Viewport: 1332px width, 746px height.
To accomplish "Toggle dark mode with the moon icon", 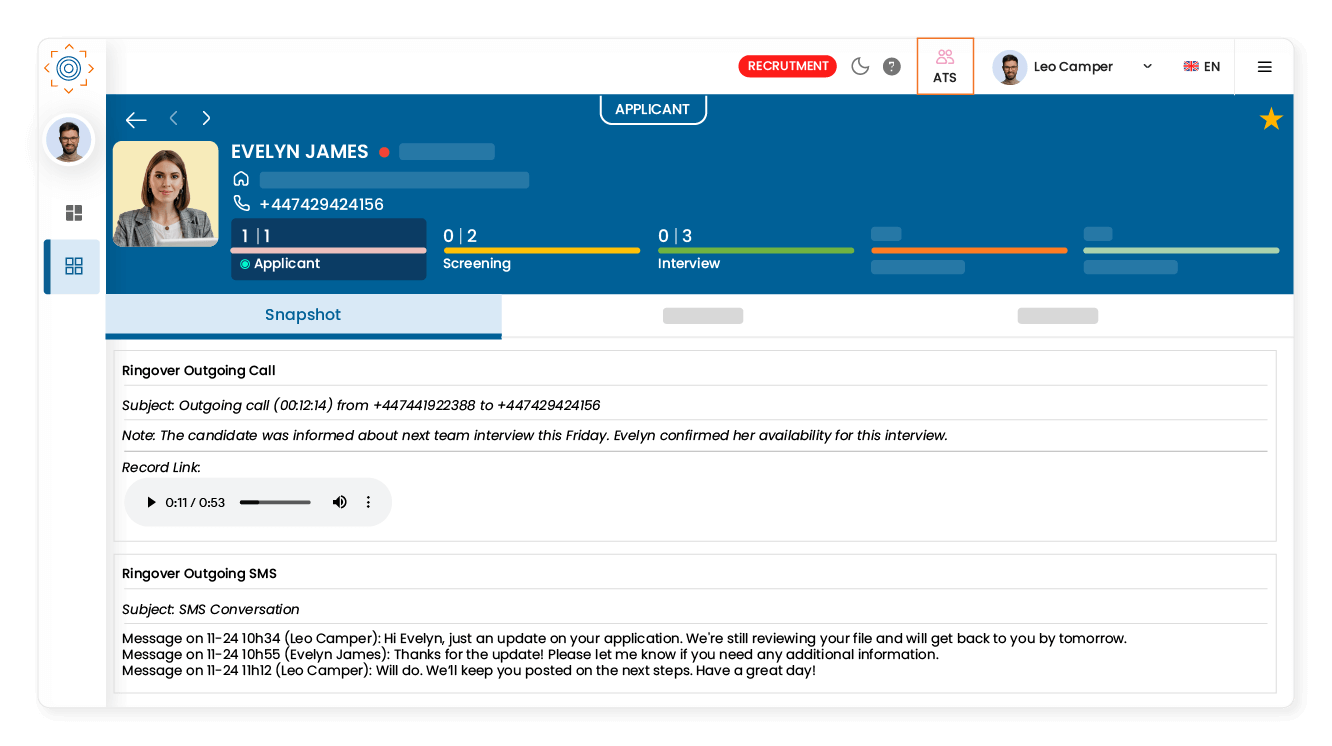I will (860, 66).
